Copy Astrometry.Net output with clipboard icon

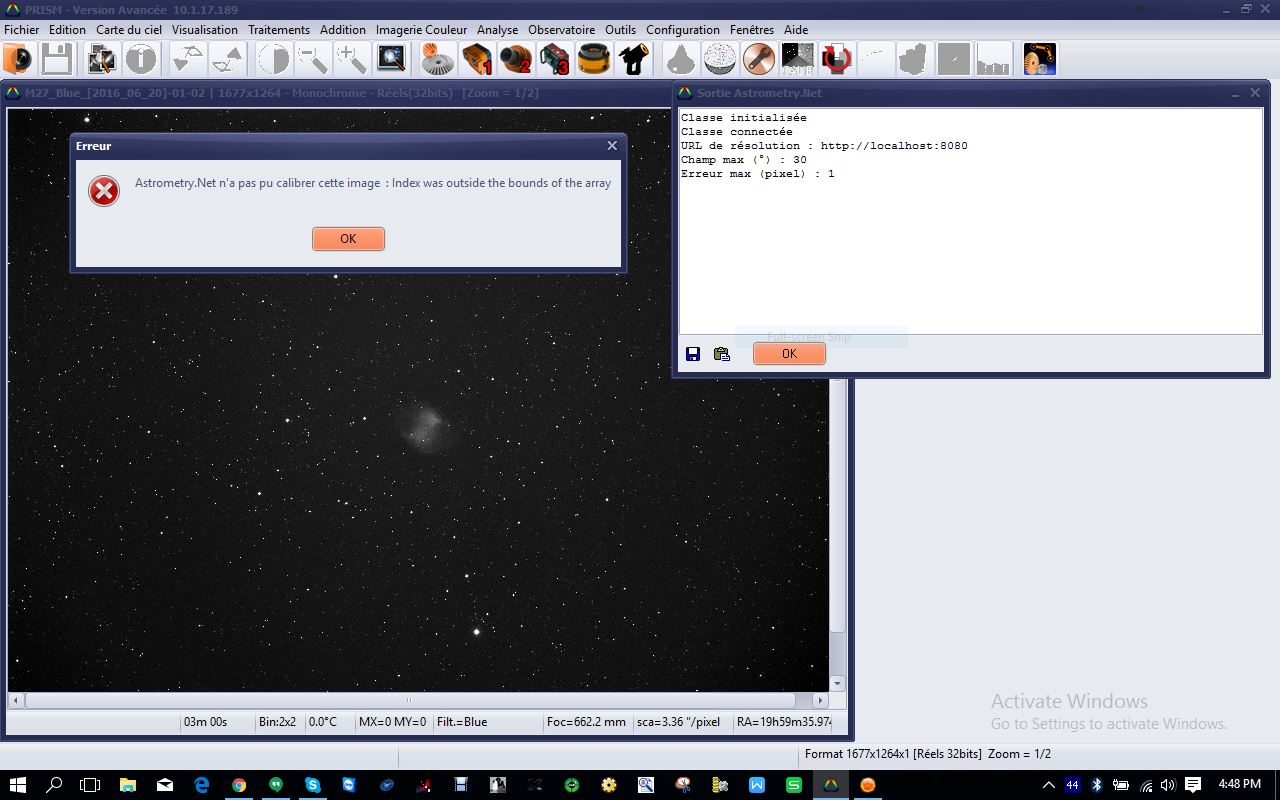tap(722, 354)
